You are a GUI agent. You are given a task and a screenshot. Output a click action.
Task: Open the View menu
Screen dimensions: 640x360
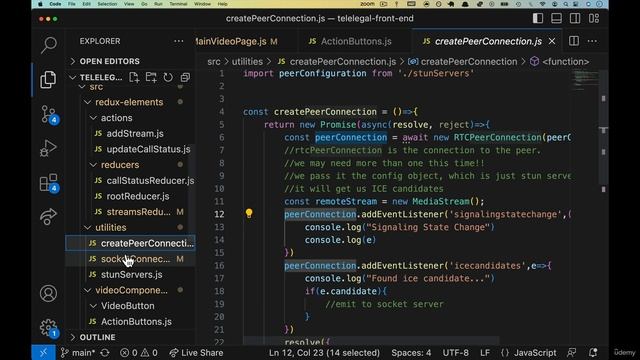pos(129,4)
